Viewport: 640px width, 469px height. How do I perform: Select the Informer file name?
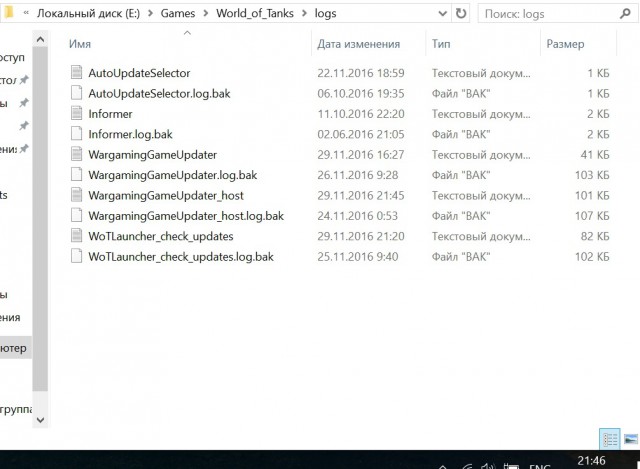(110, 114)
